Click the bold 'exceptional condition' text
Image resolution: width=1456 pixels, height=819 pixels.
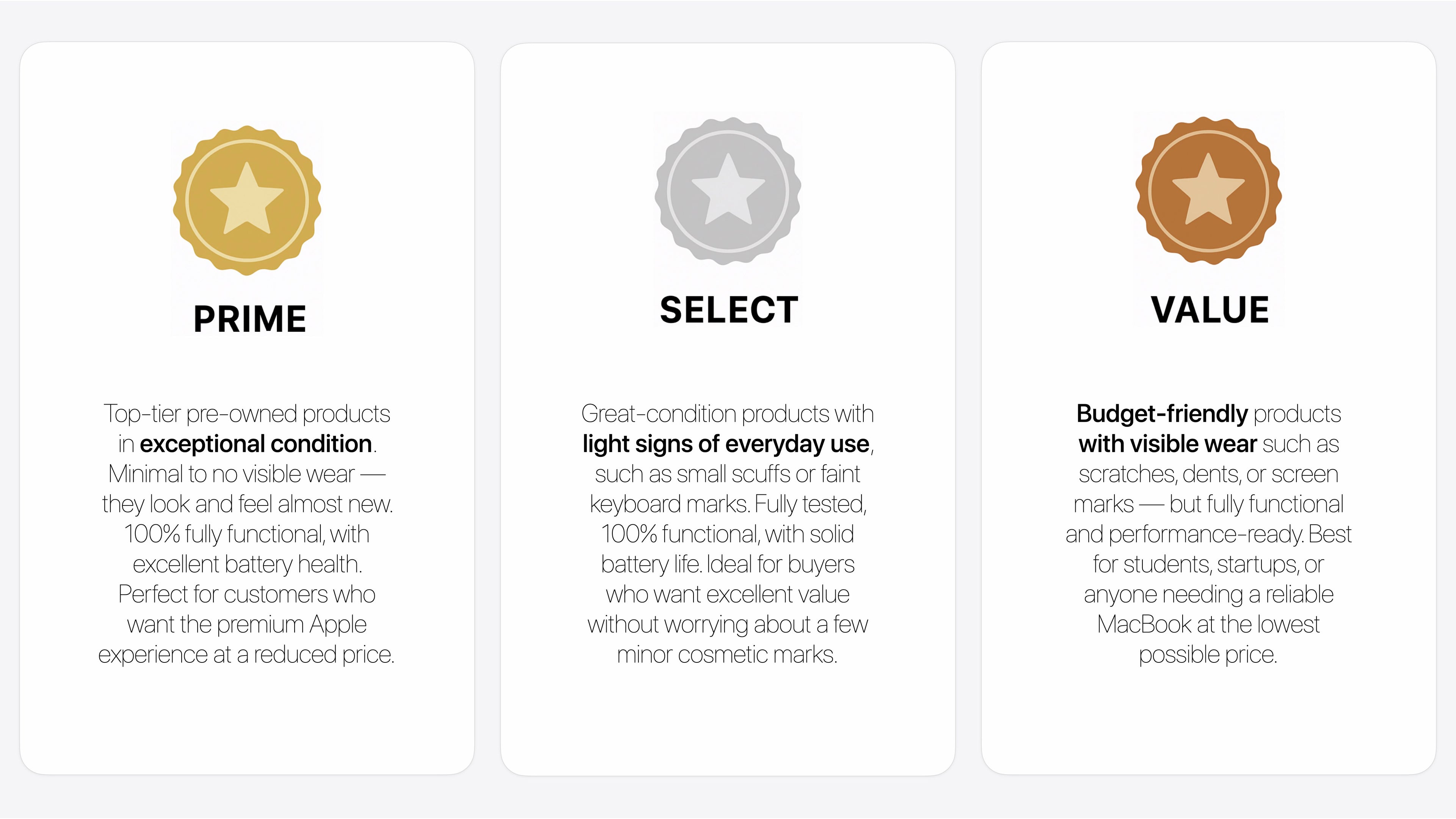click(x=256, y=444)
